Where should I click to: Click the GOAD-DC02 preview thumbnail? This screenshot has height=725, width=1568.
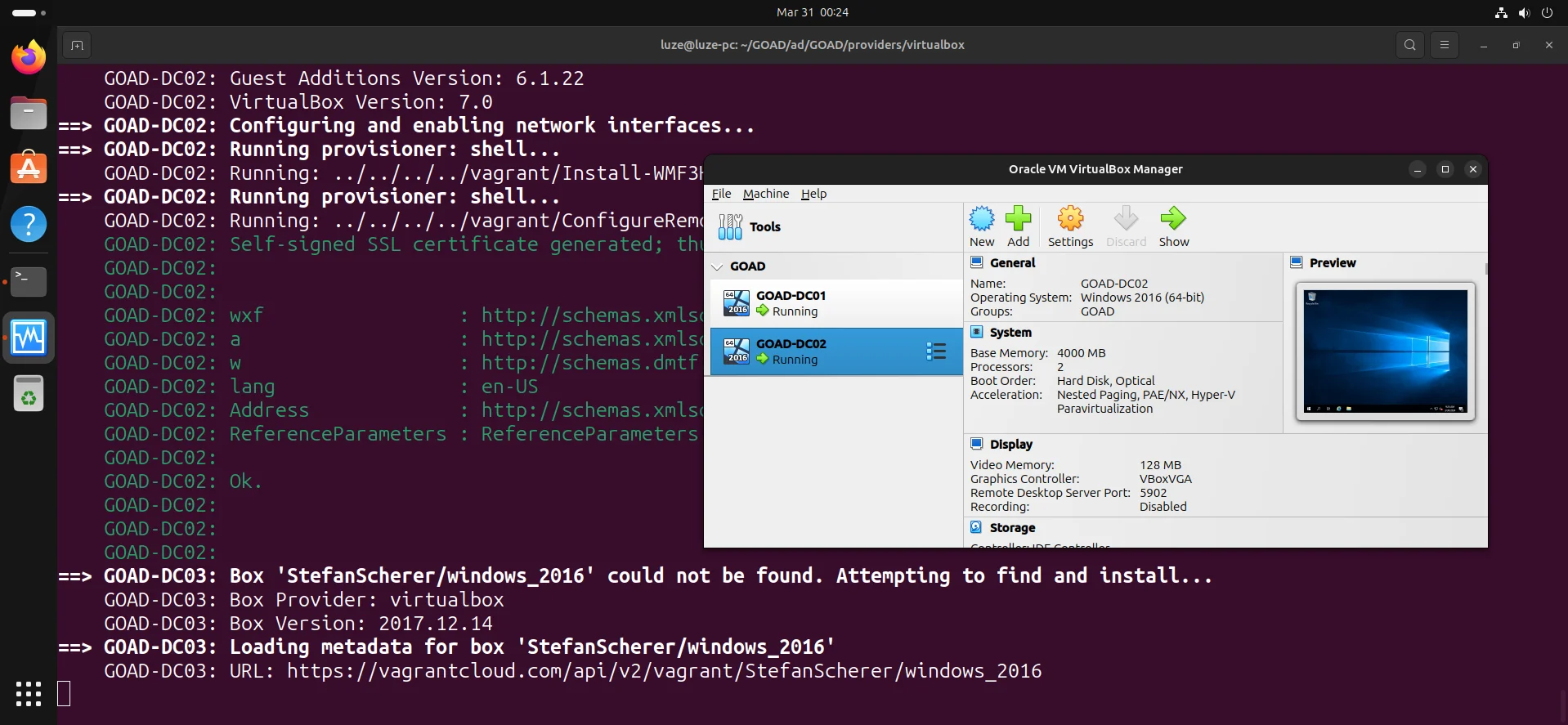coord(1385,351)
